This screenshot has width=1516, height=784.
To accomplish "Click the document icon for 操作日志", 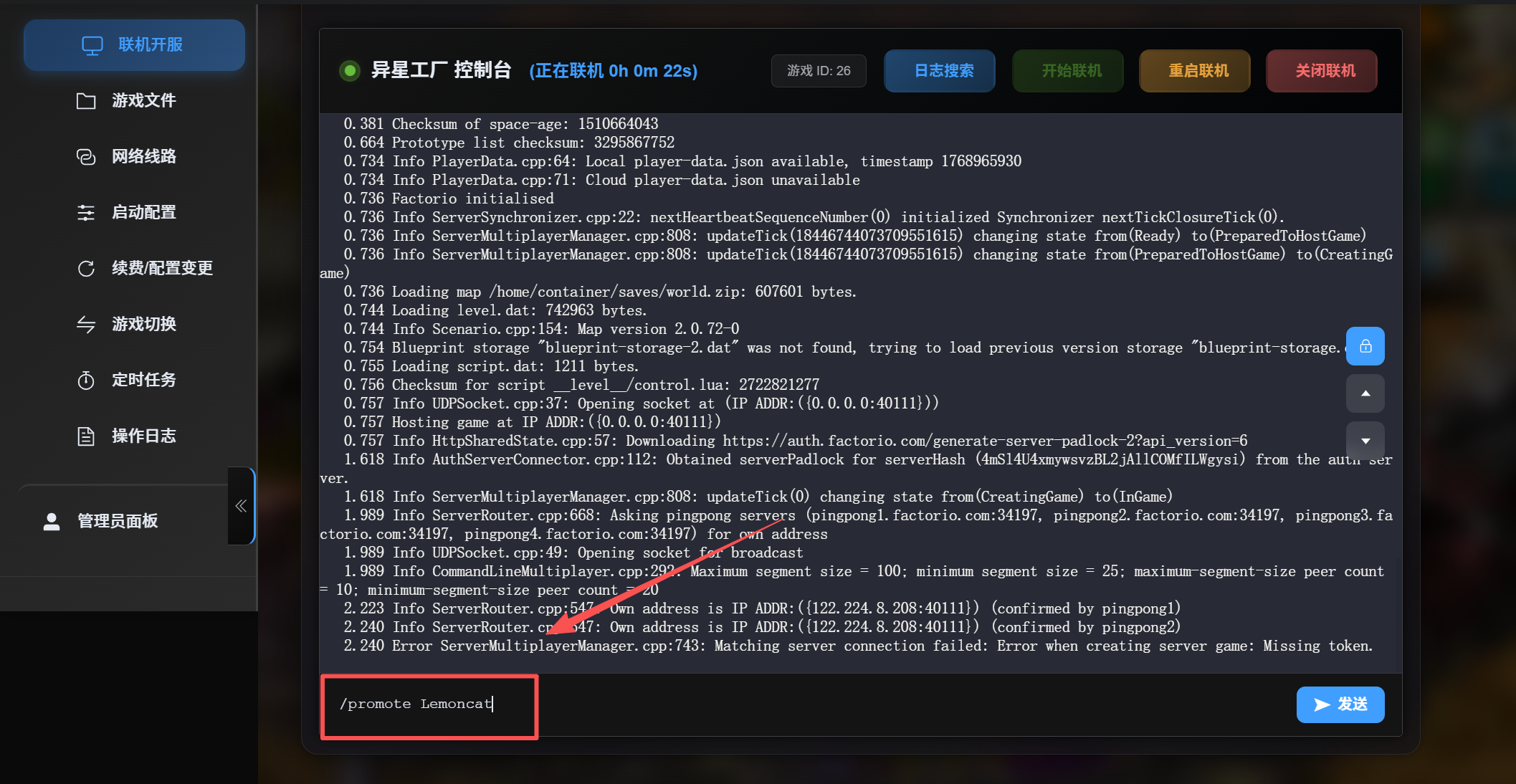I will [x=86, y=436].
